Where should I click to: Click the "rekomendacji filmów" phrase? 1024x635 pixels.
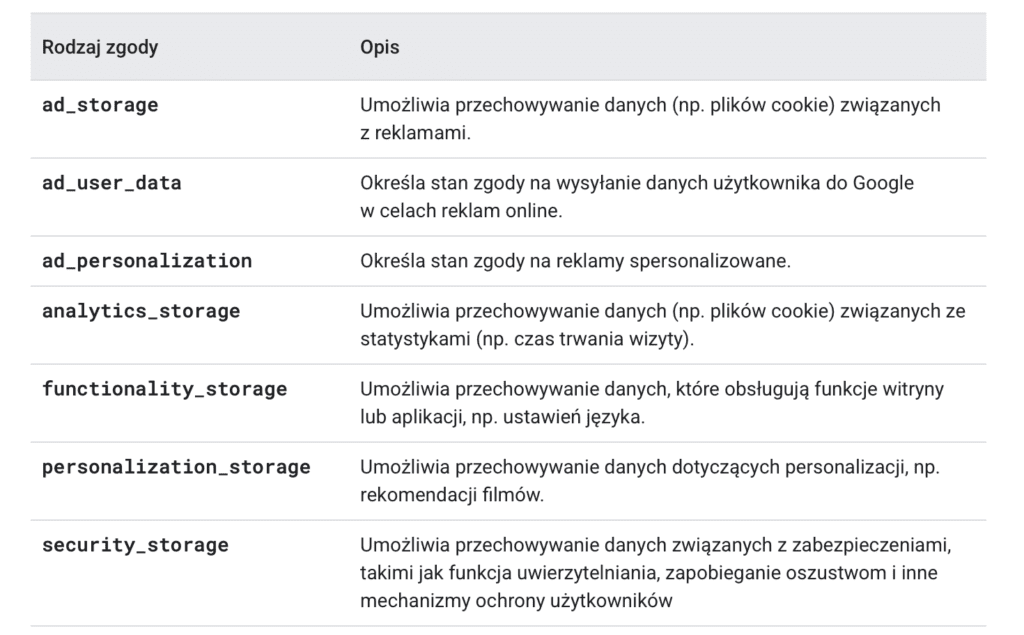pos(452,495)
